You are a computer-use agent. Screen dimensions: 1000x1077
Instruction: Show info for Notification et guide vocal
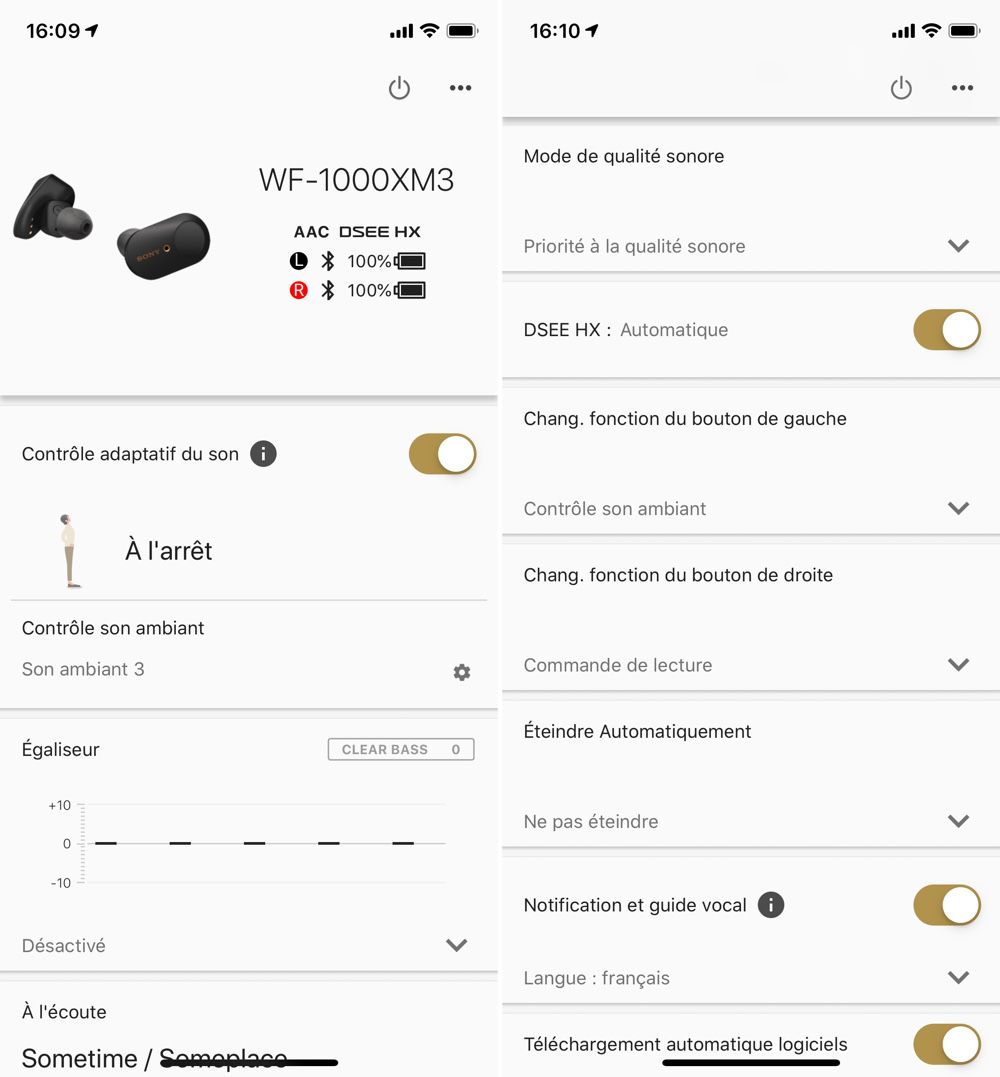click(x=771, y=905)
